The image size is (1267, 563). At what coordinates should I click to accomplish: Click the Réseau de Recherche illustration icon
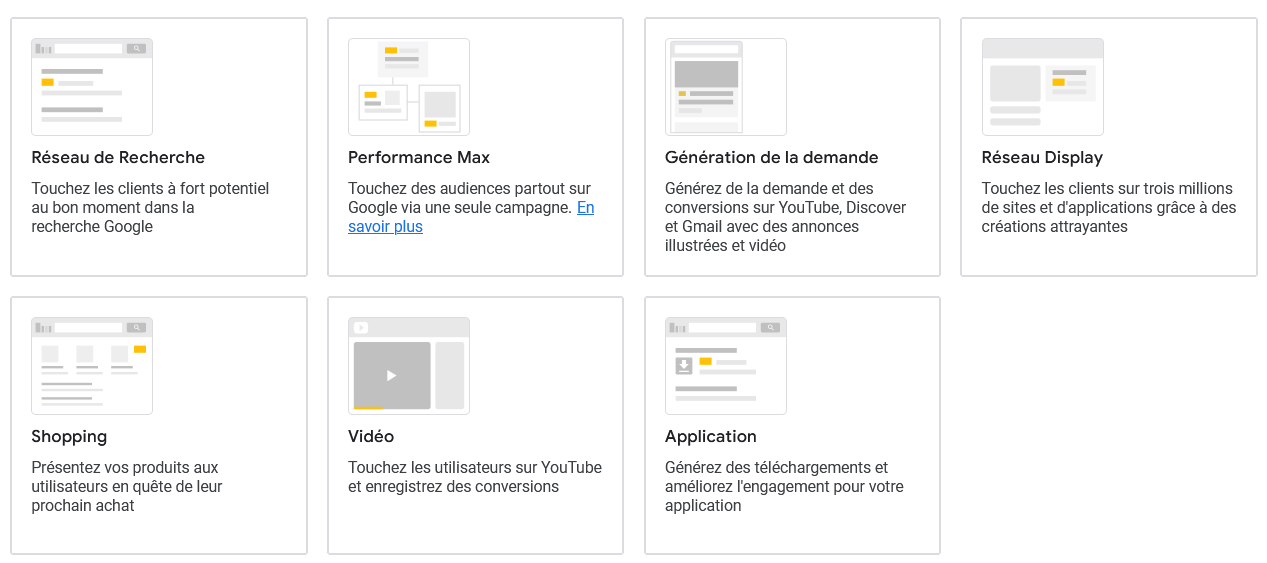coord(92,87)
